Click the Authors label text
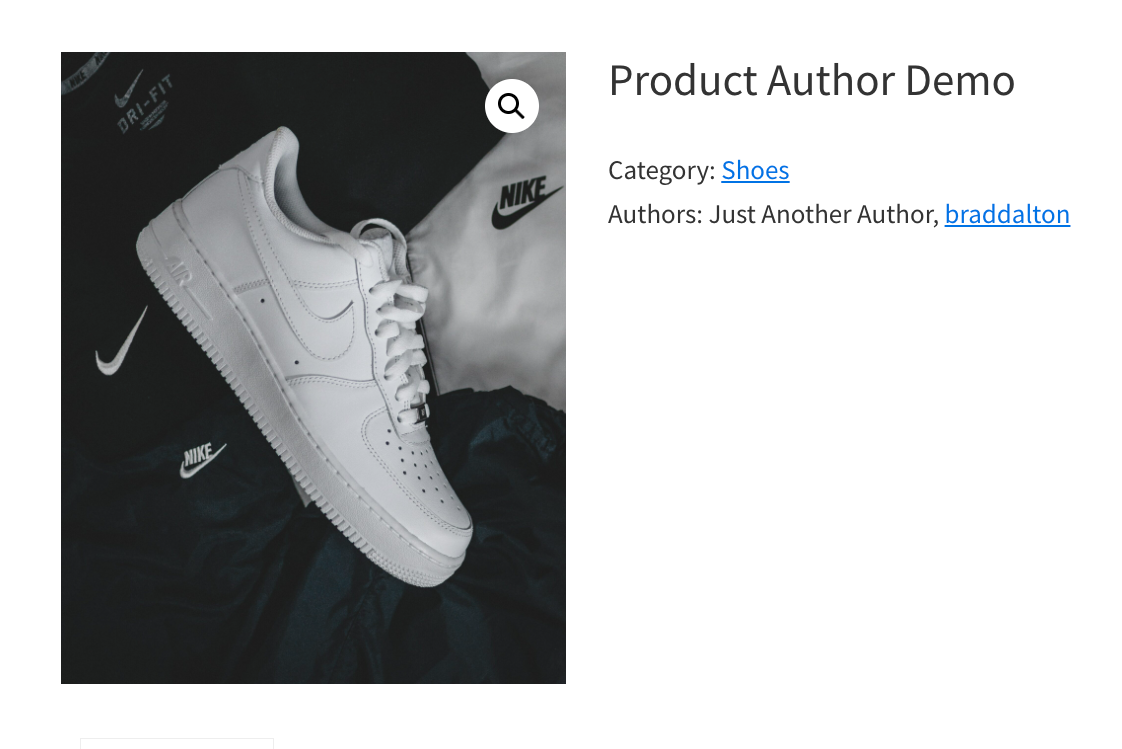The image size is (1122, 749). pos(655,214)
